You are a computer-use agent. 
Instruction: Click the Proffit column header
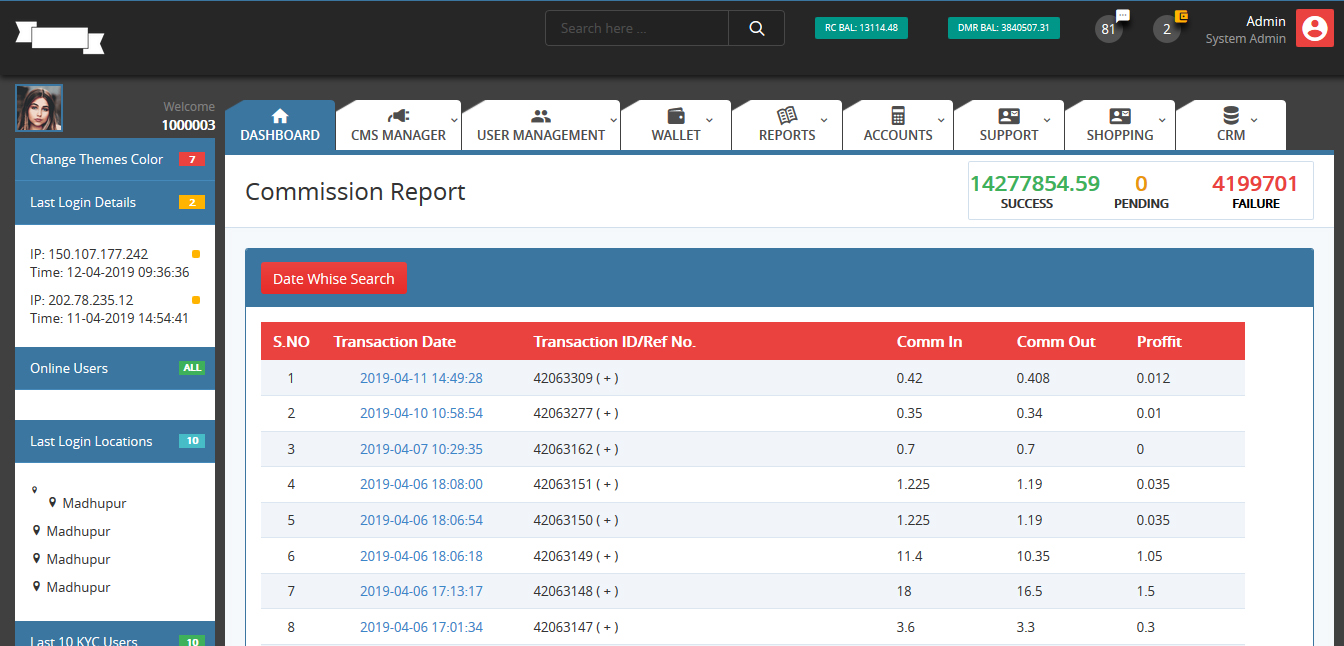pyautogui.click(x=1159, y=342)
